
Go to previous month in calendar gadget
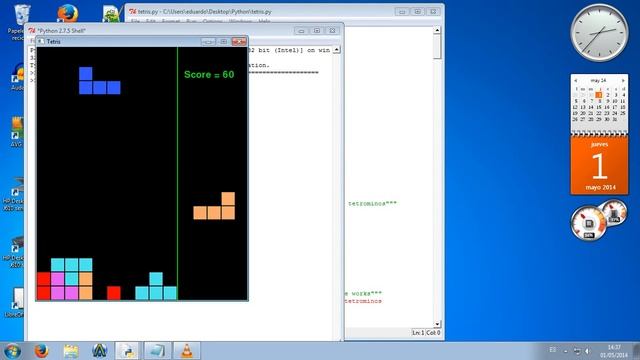pos(576,80)
